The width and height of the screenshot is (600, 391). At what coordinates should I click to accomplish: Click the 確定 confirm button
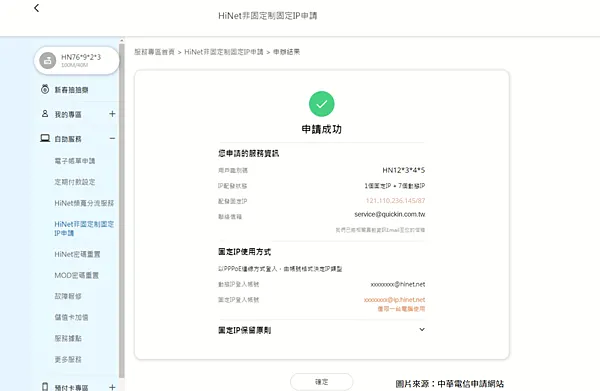[x=321, y=381]
